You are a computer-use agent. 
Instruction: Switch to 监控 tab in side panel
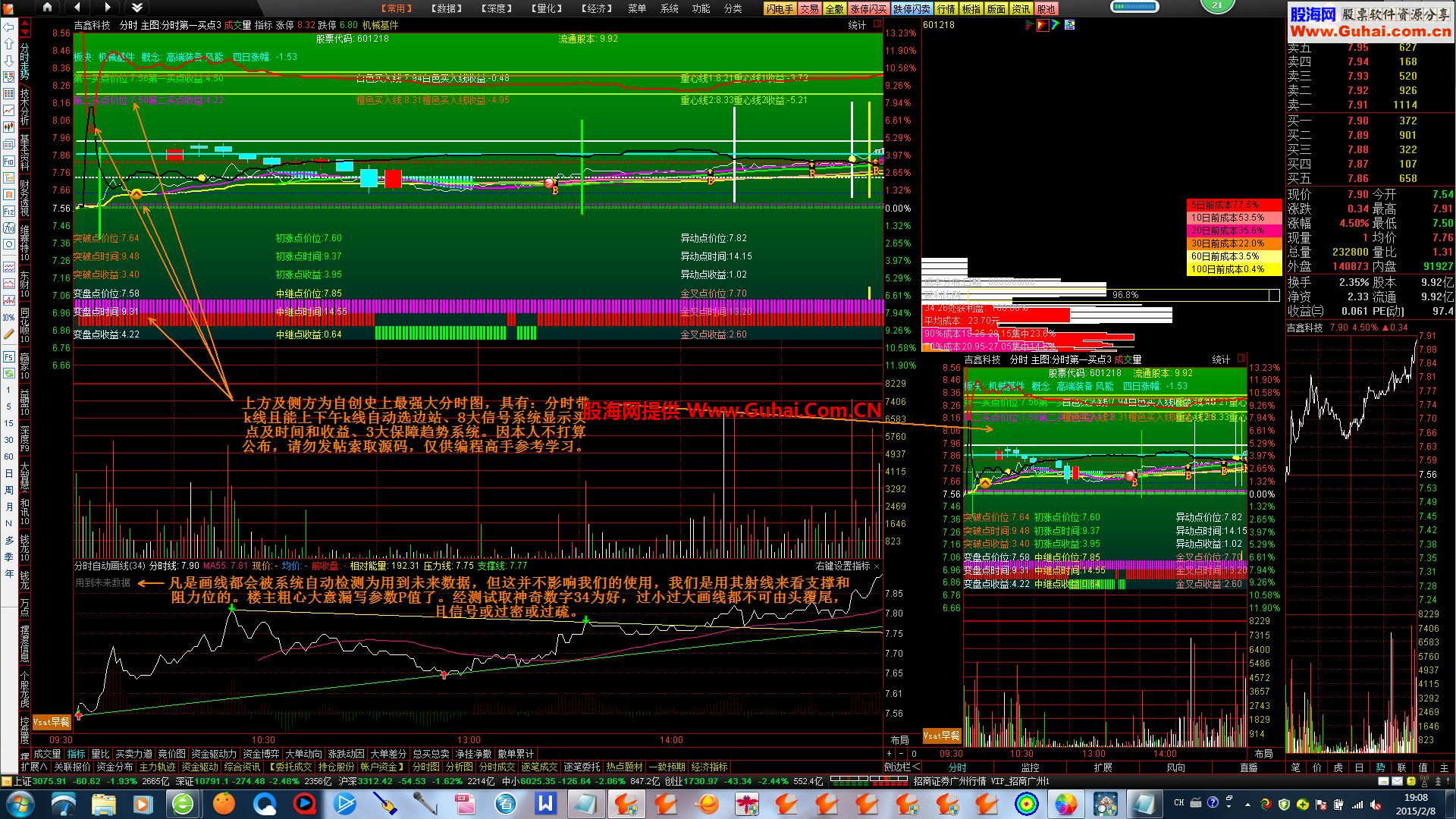(x=1030, y=767)
